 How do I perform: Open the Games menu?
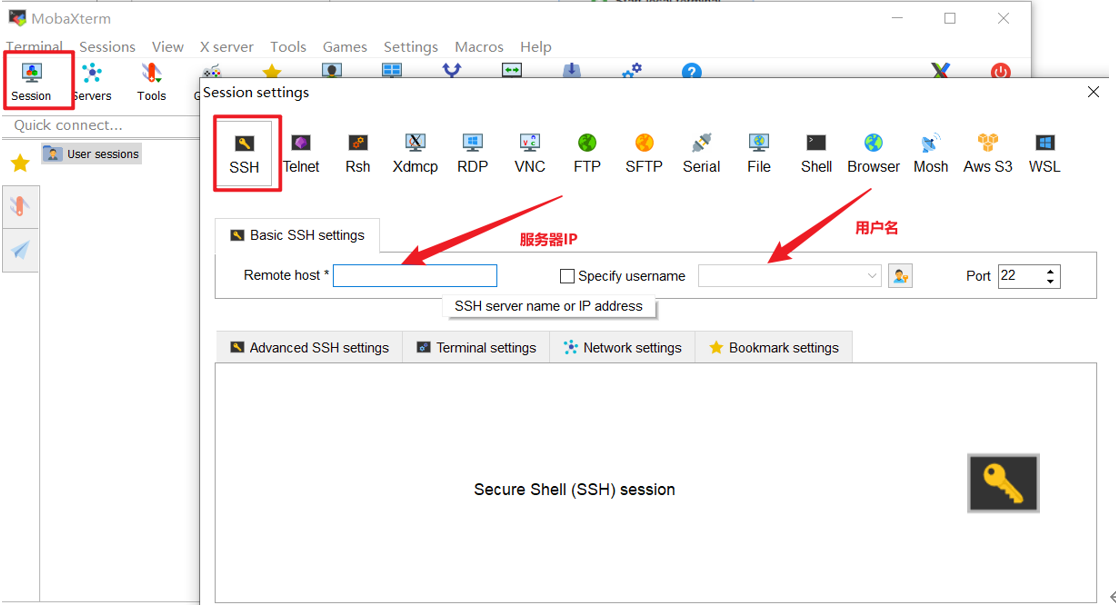(x=345, y=47)
